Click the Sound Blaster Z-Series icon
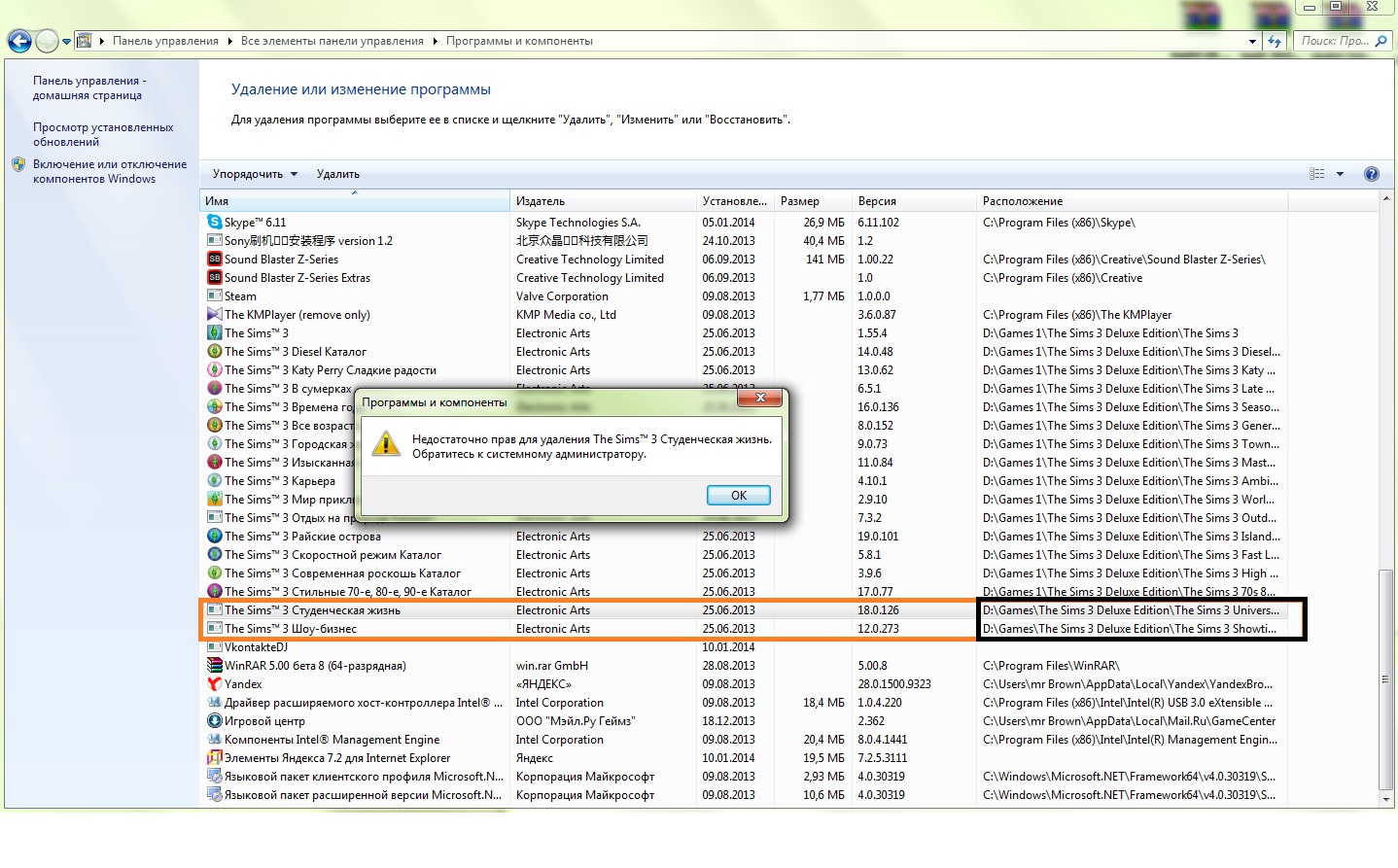The height and width of the screenshot is (868, 1398). point(214,260)
